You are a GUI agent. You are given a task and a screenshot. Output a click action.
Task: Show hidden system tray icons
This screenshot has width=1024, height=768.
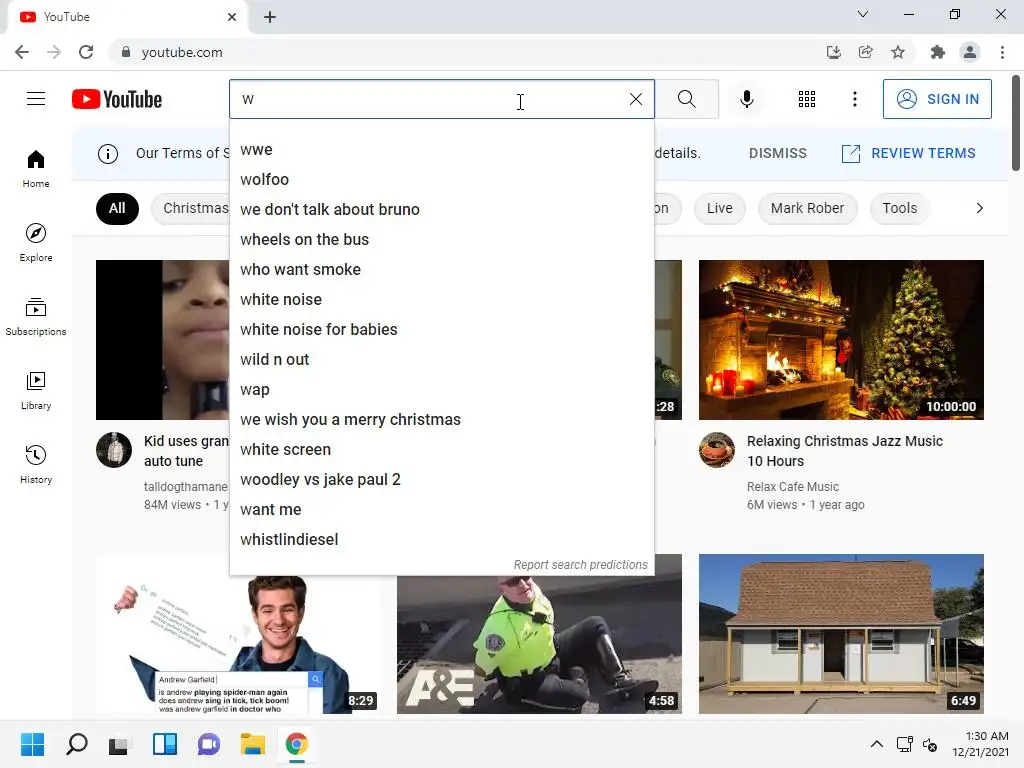click(876, 744)
